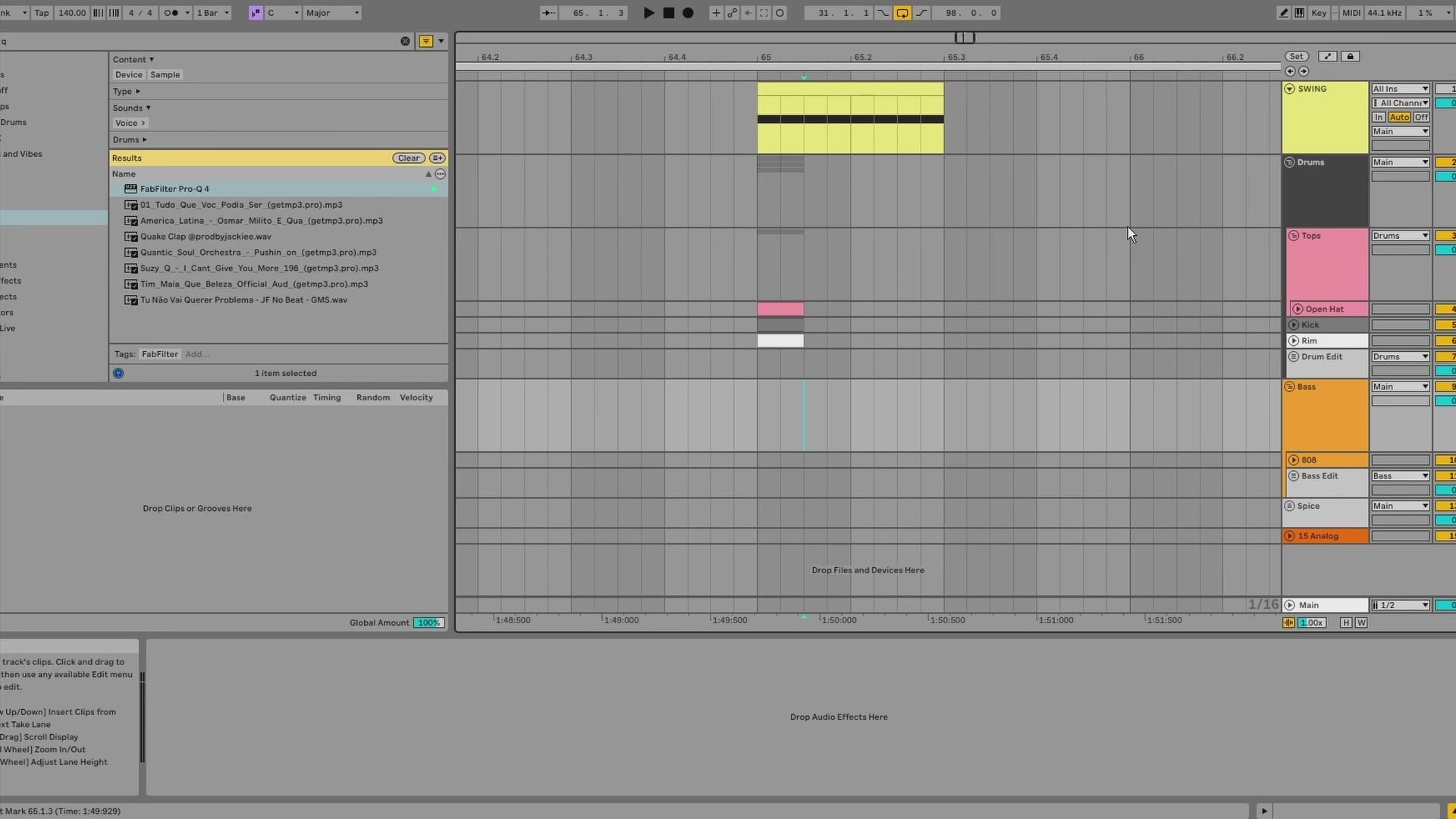Set SWING monitoring to Off
Viewport: 1456px width, 819px height.
click(1421, 118)
